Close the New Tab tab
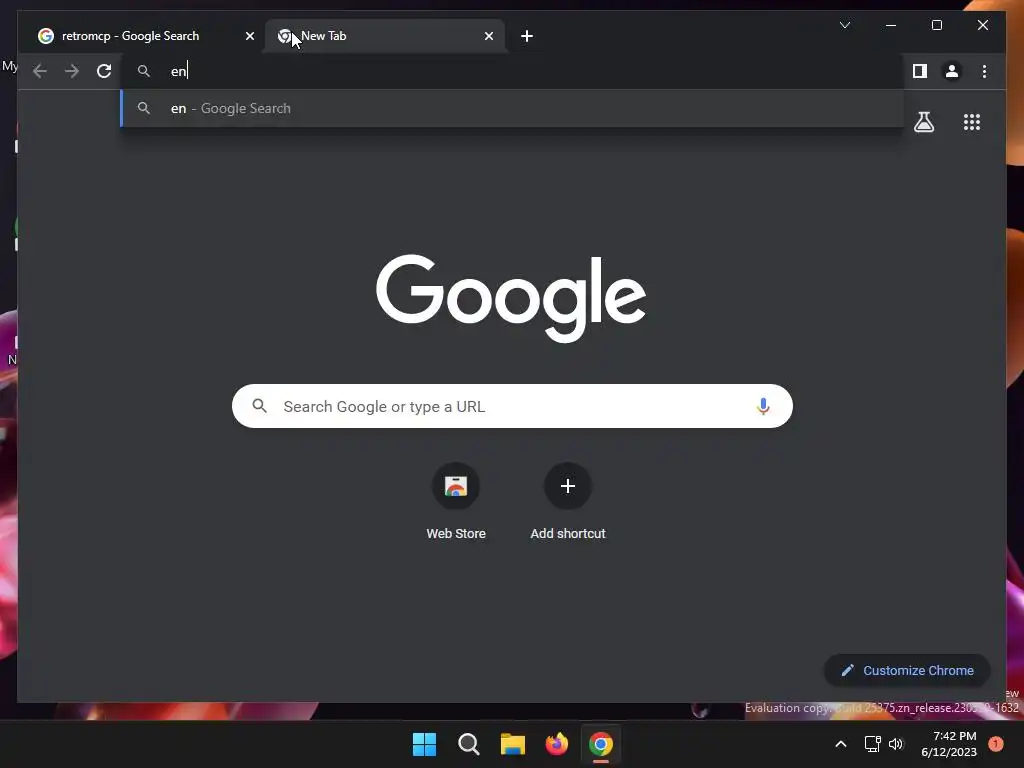 tap(488, 36)
